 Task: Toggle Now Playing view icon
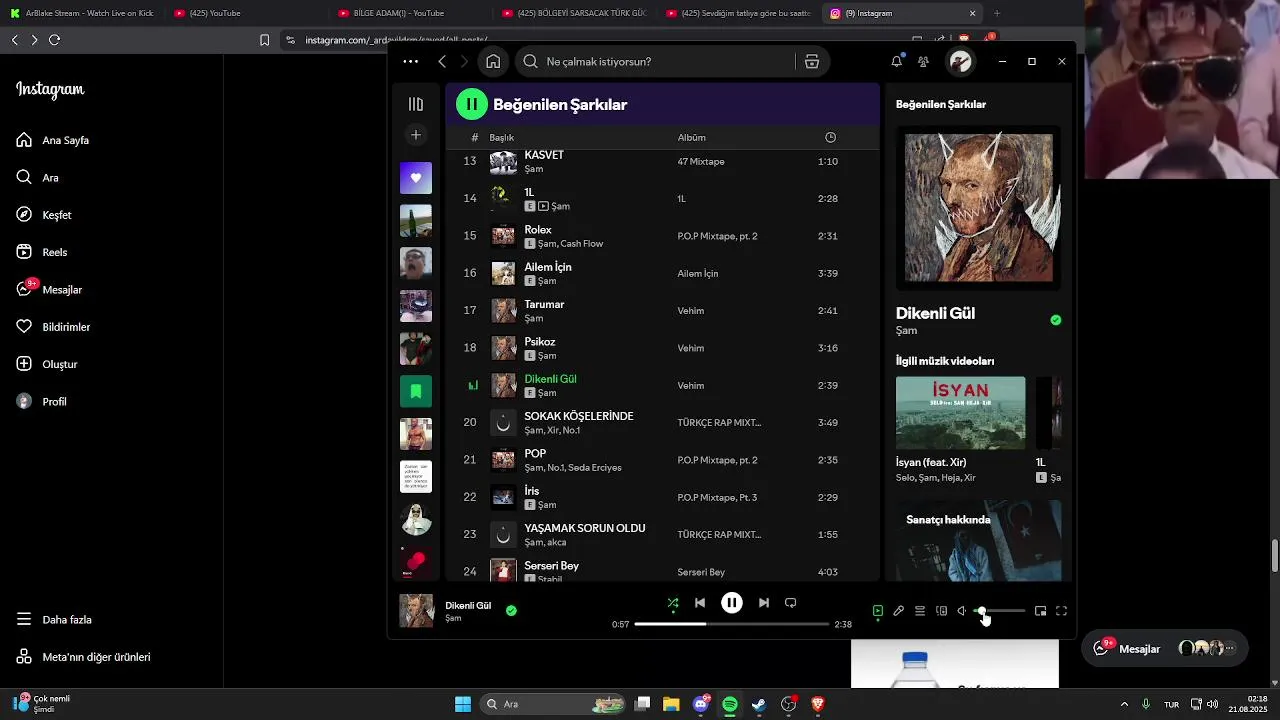[878, 611]
